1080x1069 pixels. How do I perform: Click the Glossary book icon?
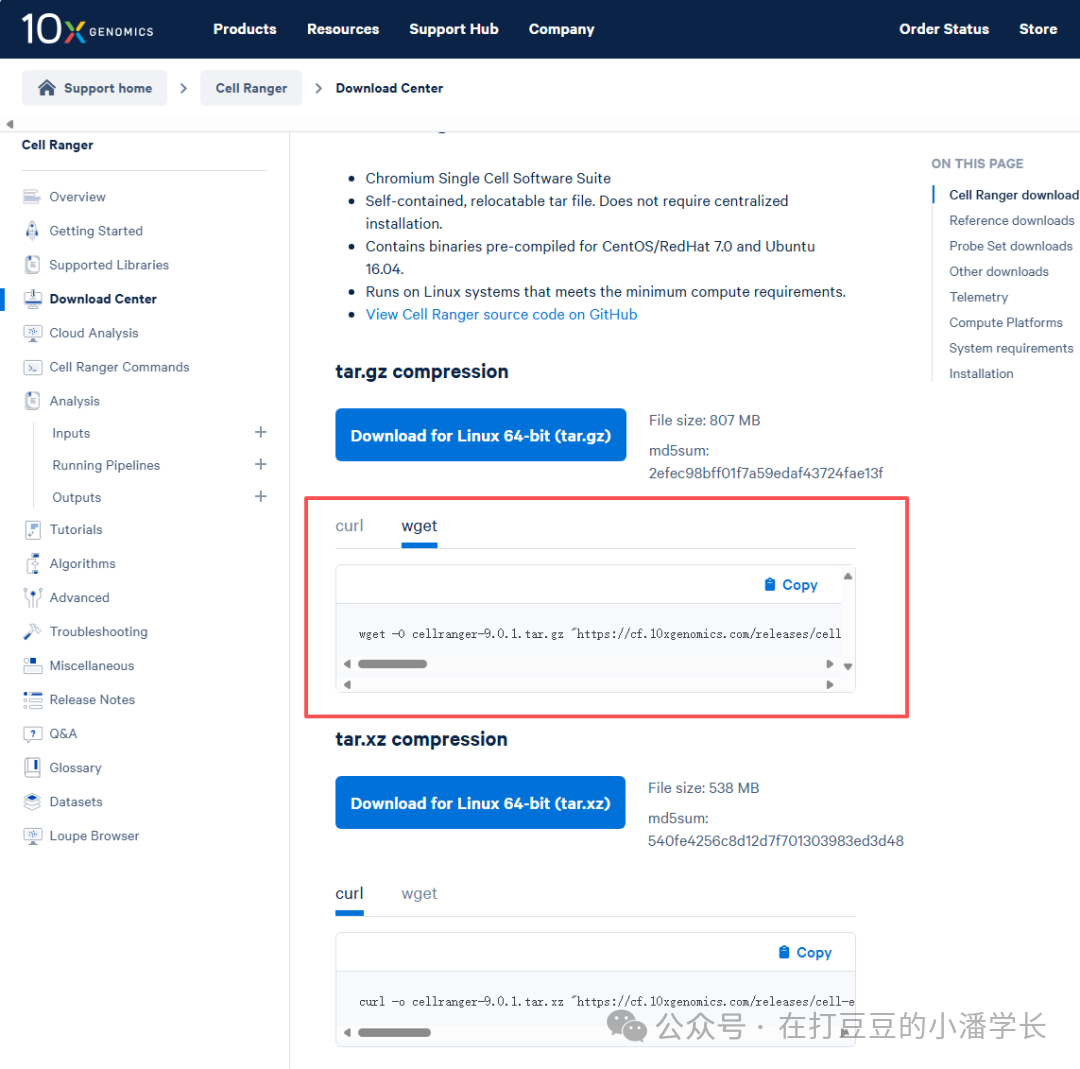[x=32, y=767]
